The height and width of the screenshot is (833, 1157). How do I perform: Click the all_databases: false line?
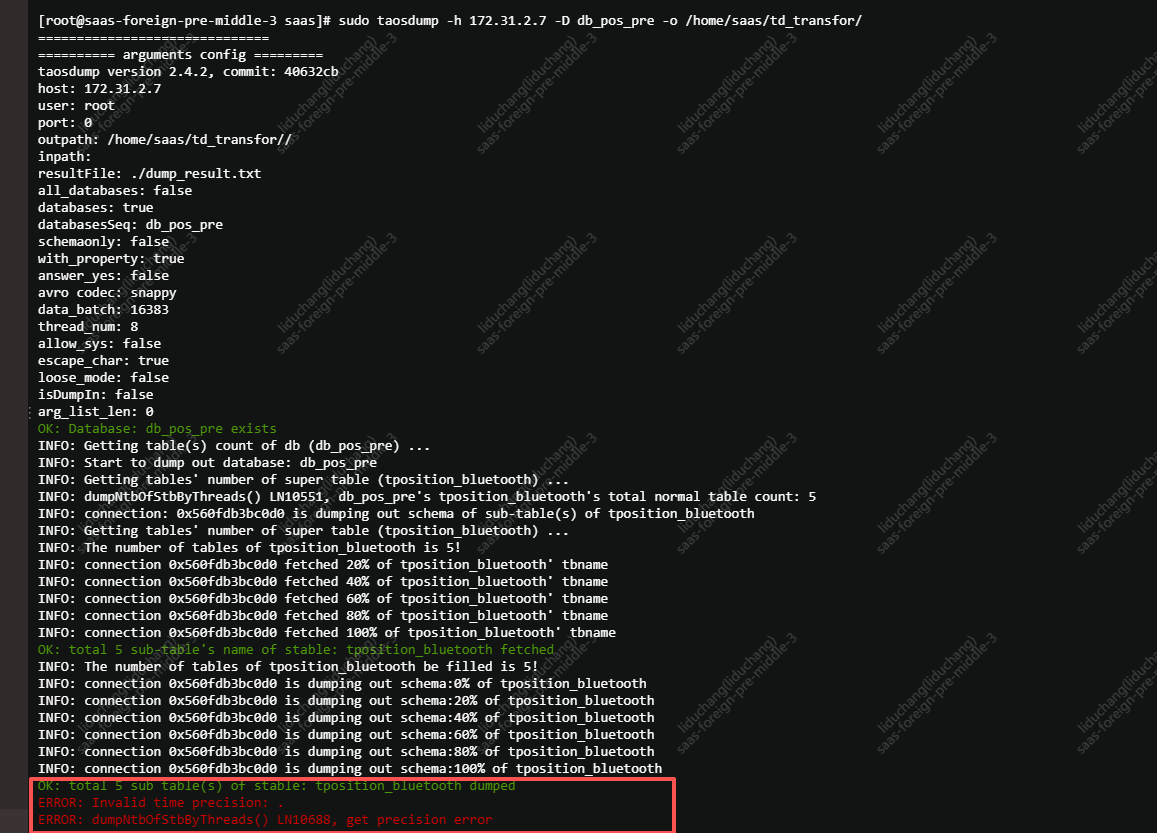click(115, 190)
